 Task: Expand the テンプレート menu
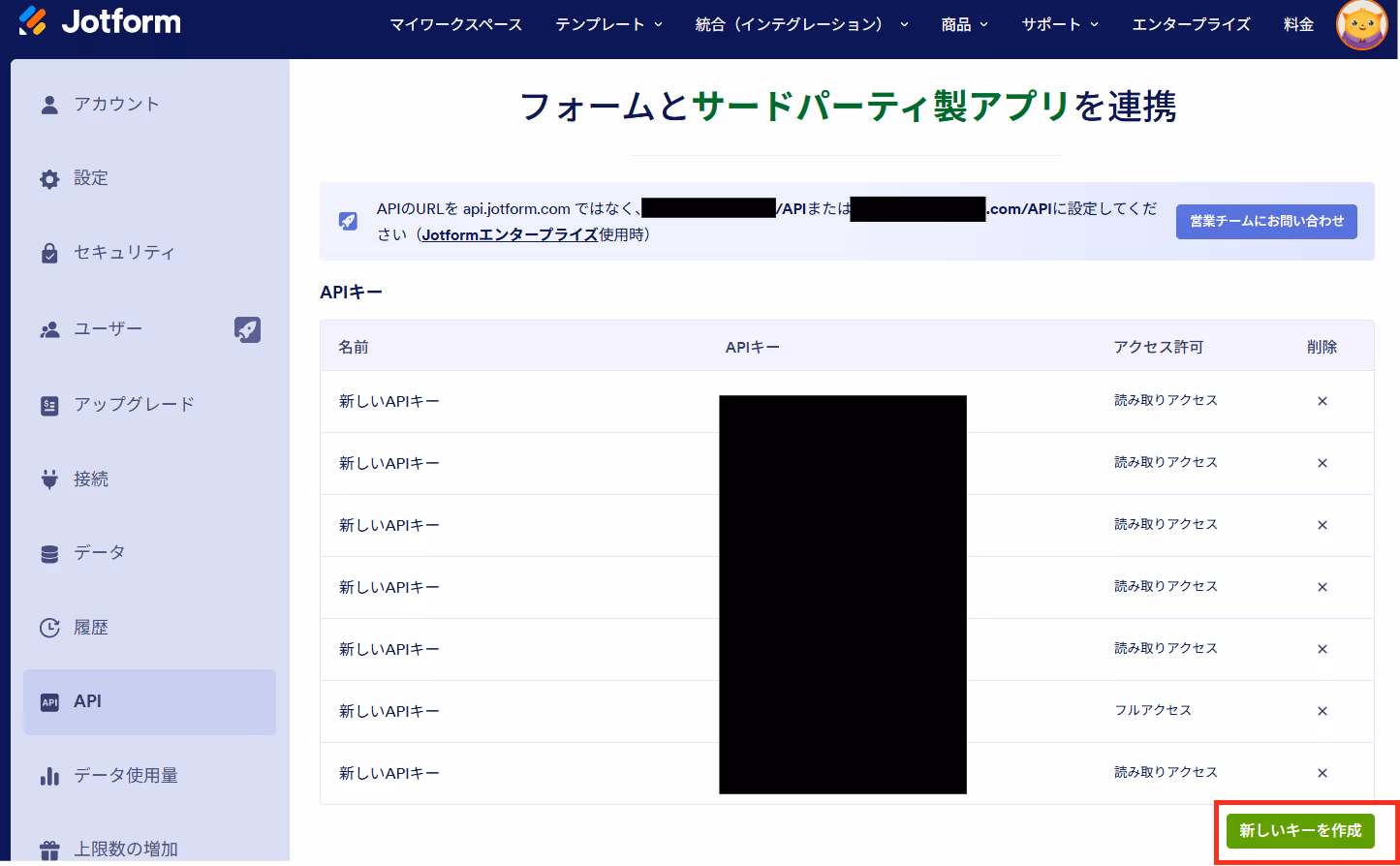(x=608, y=24)
